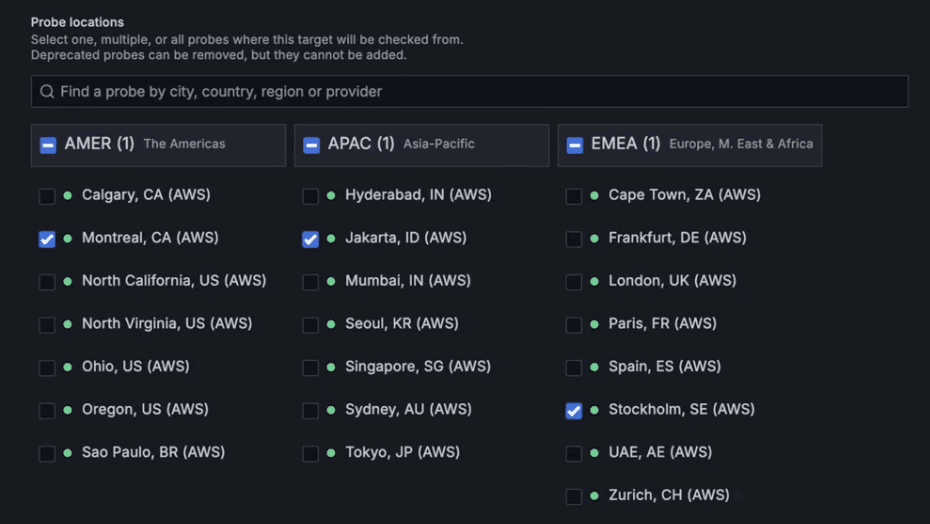Click the 'Asia-Pacific' region subtitle
This screenshot has width=930, height=524.
point(439,144)
